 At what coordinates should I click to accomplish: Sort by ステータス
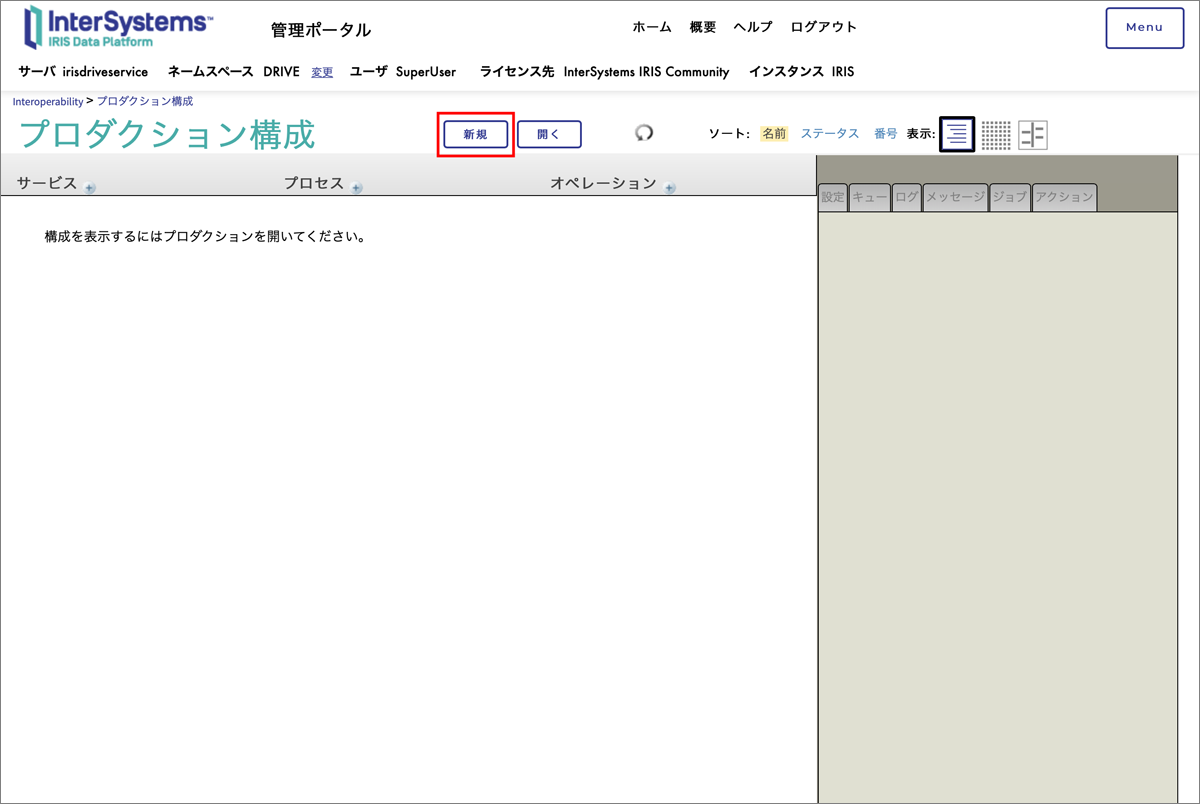pos(830,133)
